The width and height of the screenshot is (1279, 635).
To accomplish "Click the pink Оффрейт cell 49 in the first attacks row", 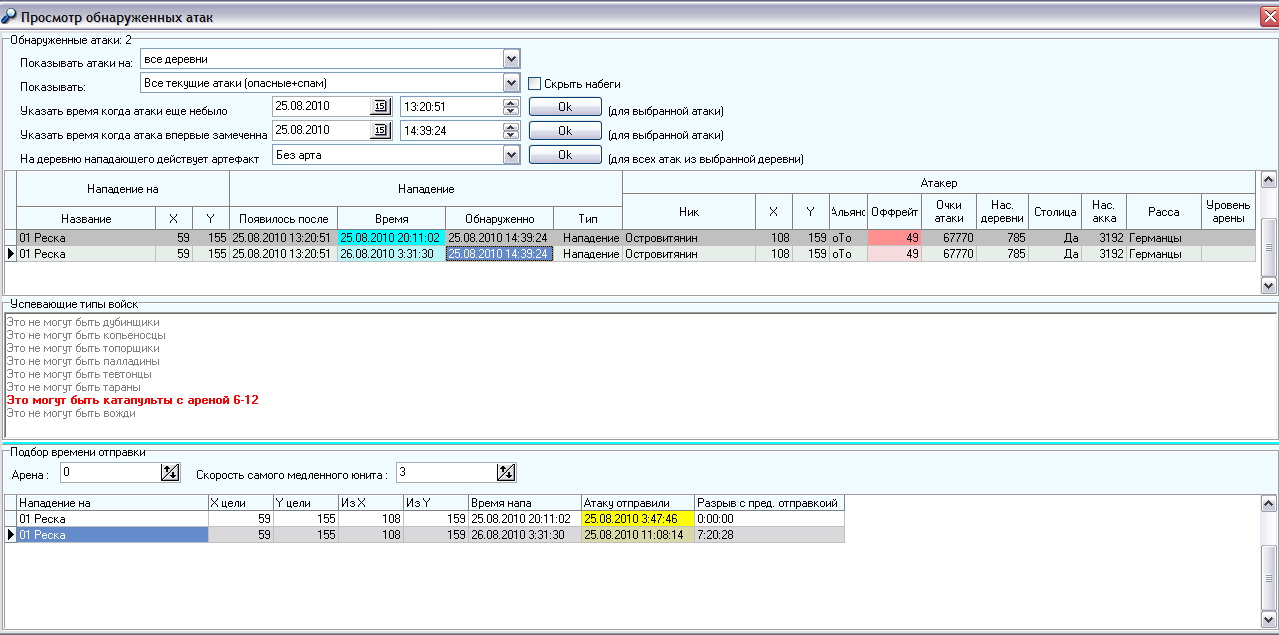I will coord(894,238).
